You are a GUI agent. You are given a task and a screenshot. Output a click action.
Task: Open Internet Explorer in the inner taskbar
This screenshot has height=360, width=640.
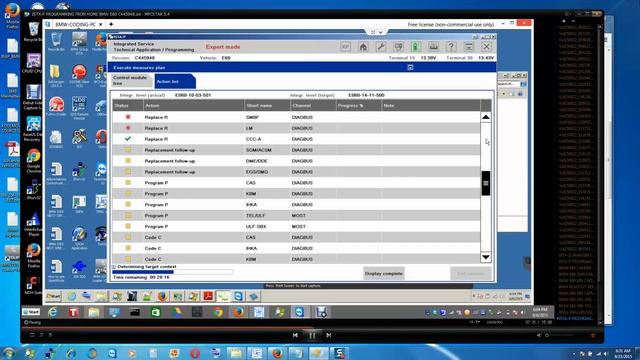[x=53, y=313]
